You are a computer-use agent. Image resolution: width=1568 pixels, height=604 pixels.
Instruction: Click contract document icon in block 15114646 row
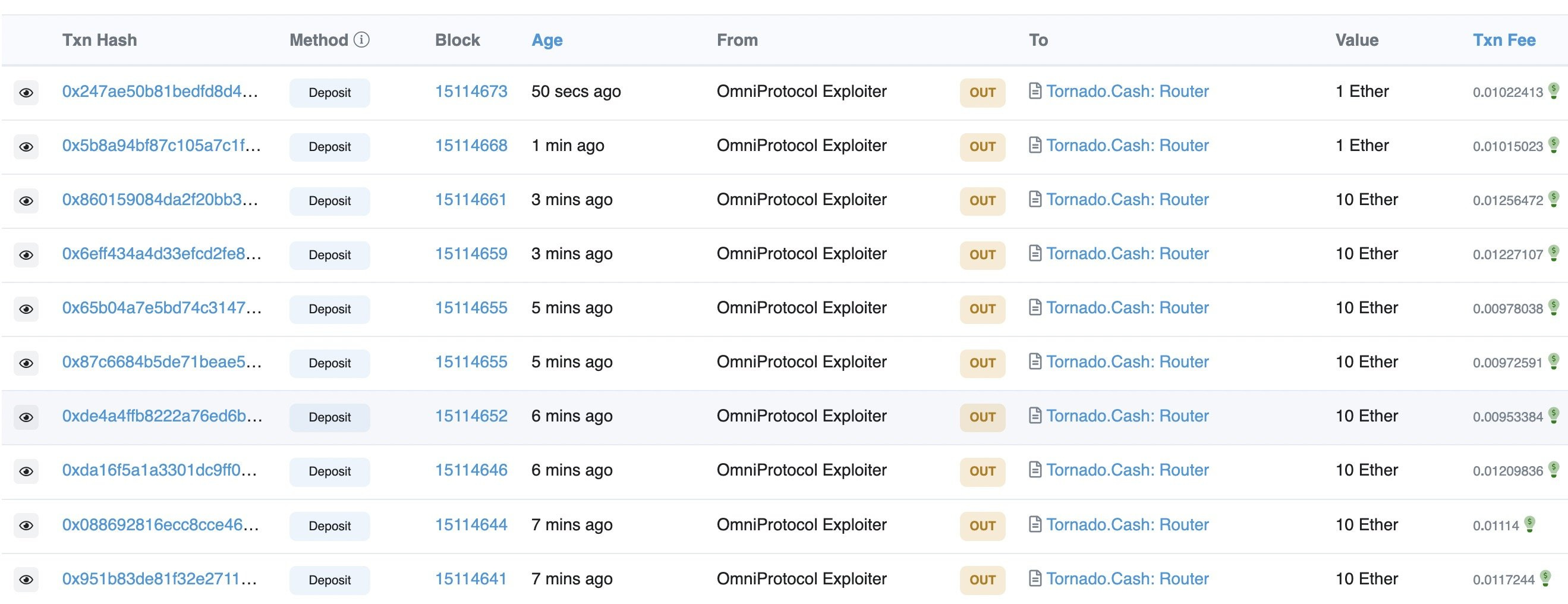pos(1035,470)
